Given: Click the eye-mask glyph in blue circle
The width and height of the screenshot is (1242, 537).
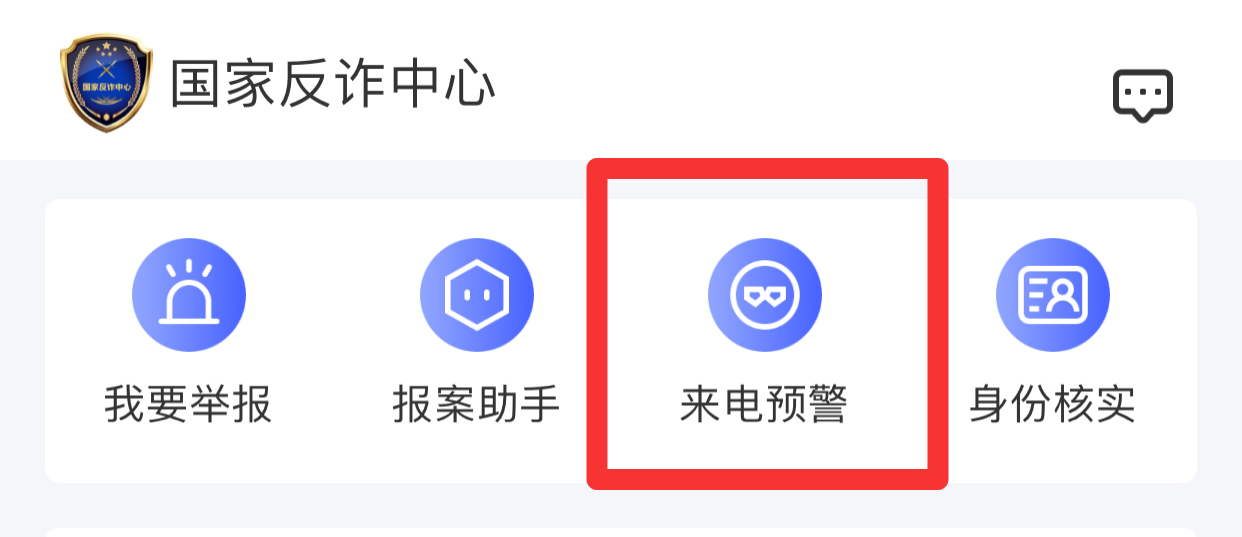Looking at the screenshot, I should coord(765,295).
